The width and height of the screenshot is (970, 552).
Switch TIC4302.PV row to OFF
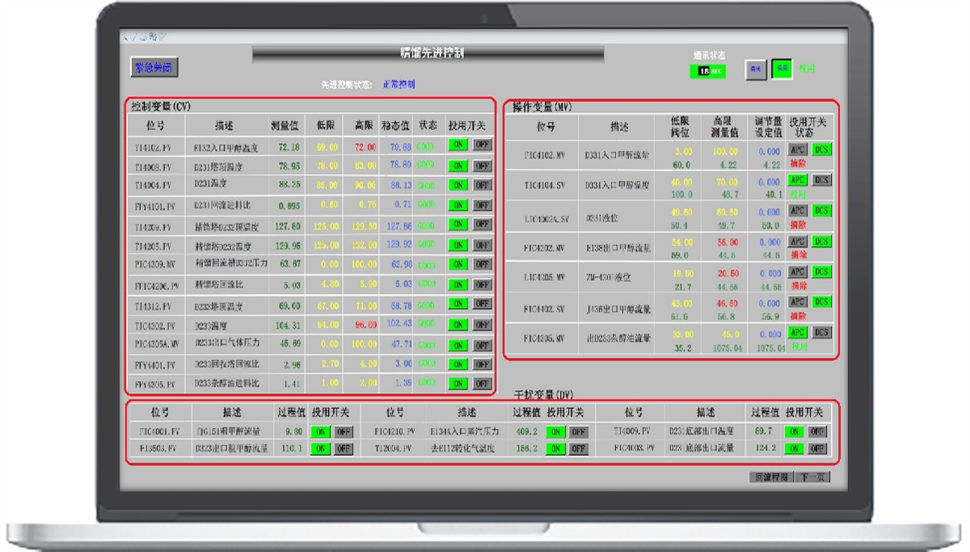coord(482,325)
